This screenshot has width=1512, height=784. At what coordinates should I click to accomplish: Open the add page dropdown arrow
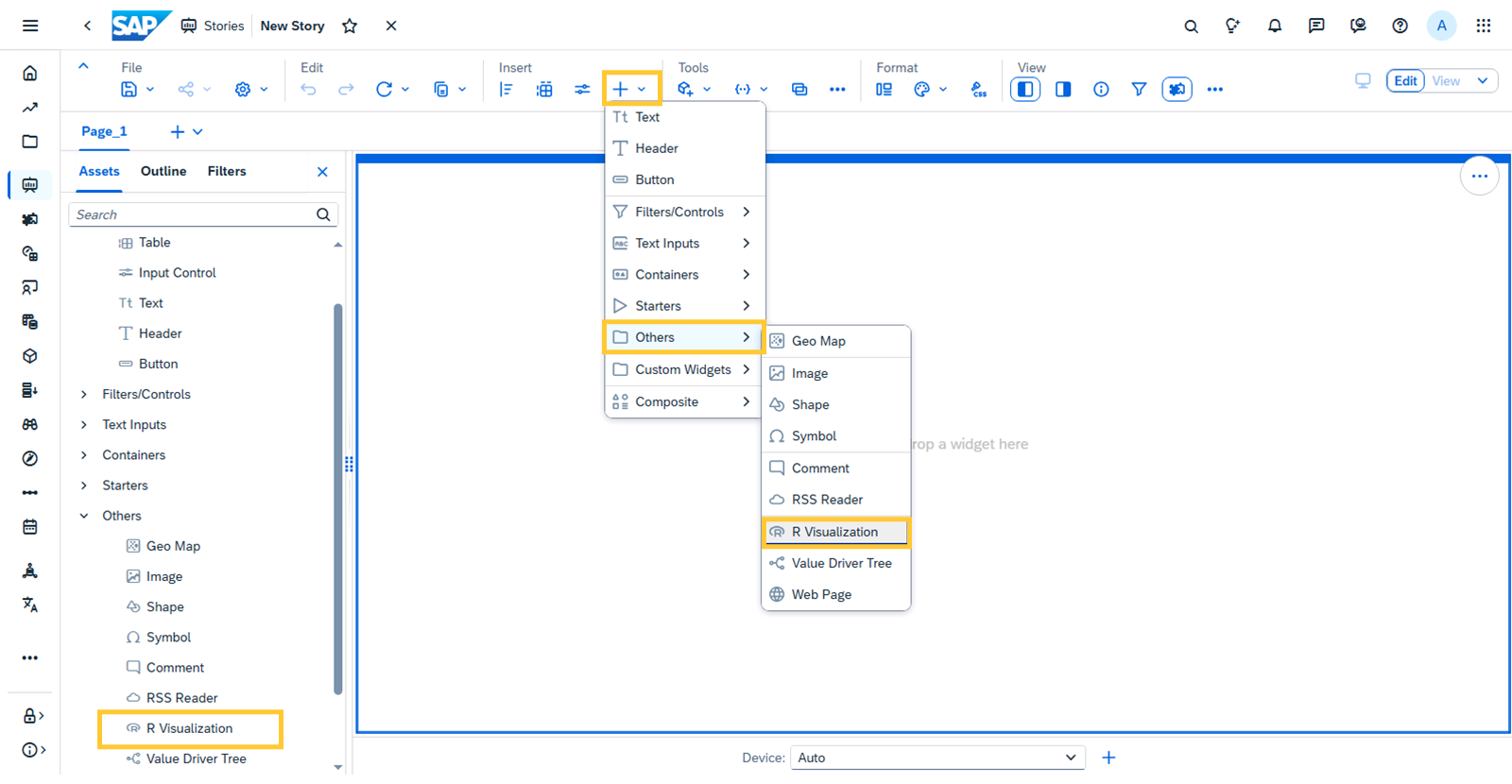coord(198,131)
